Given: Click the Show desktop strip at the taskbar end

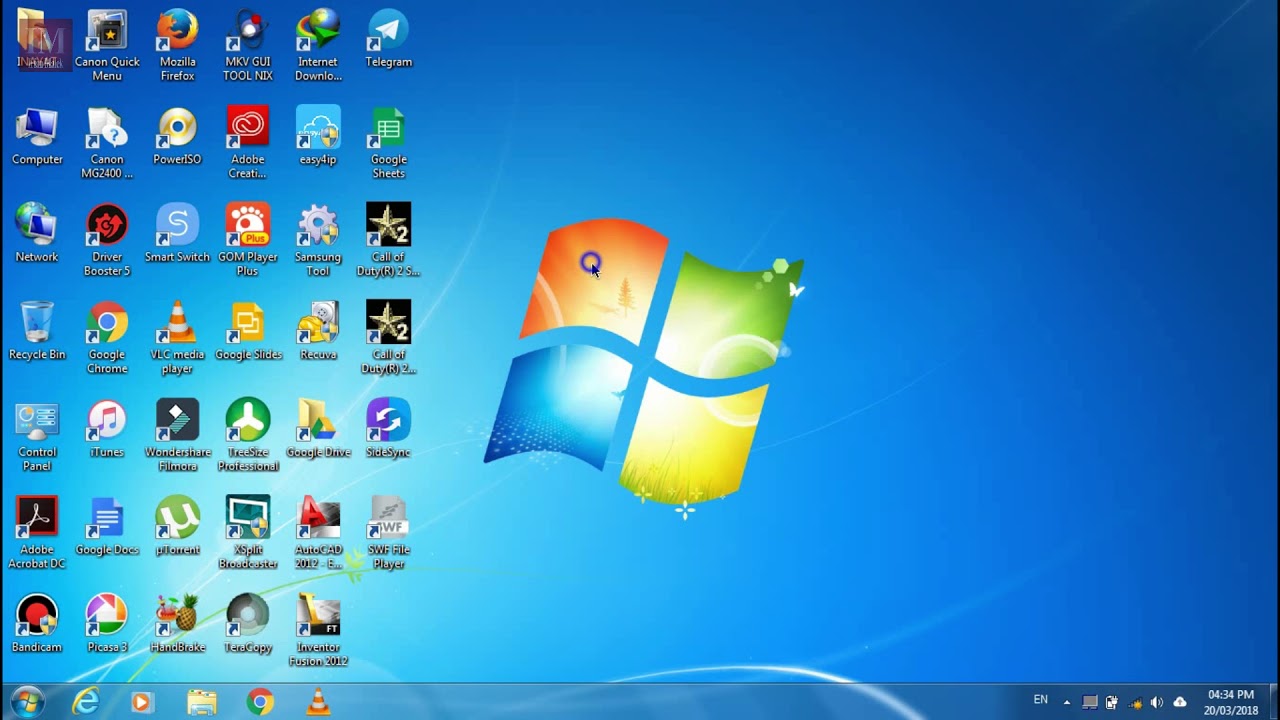Looking at the screenshot, I should (1272, 703).
